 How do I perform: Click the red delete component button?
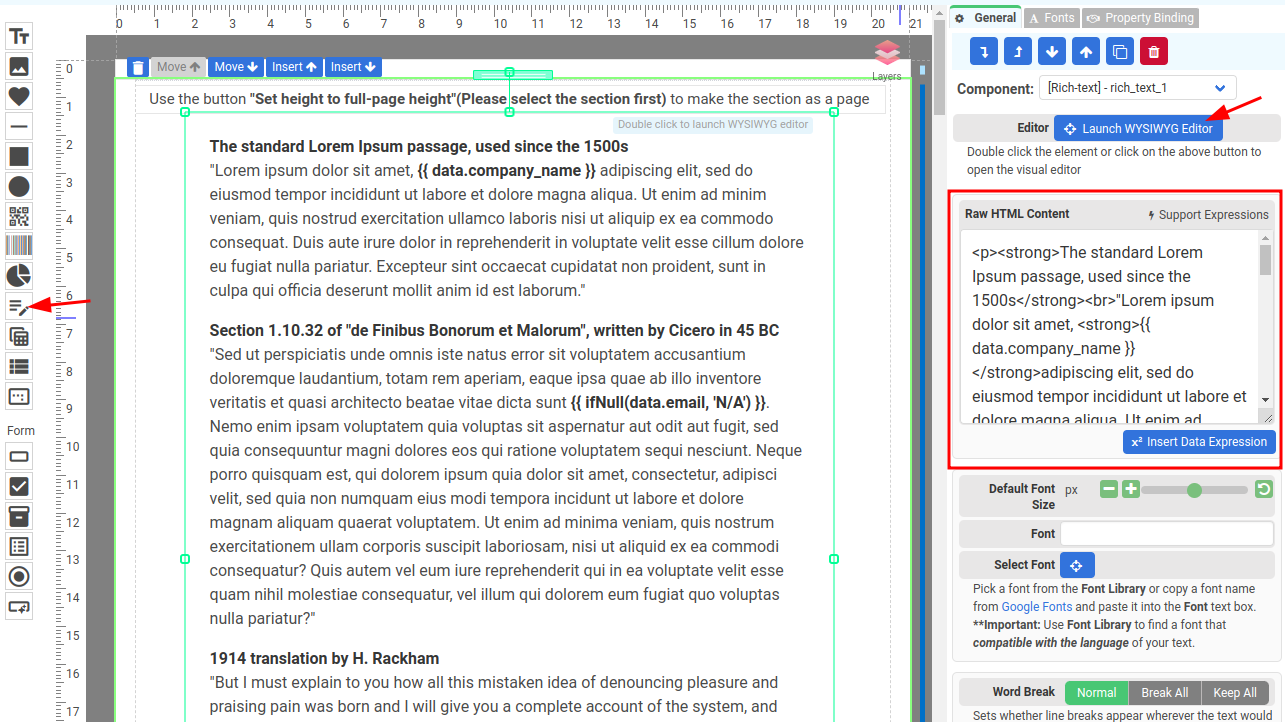(x=1153, y=51)
